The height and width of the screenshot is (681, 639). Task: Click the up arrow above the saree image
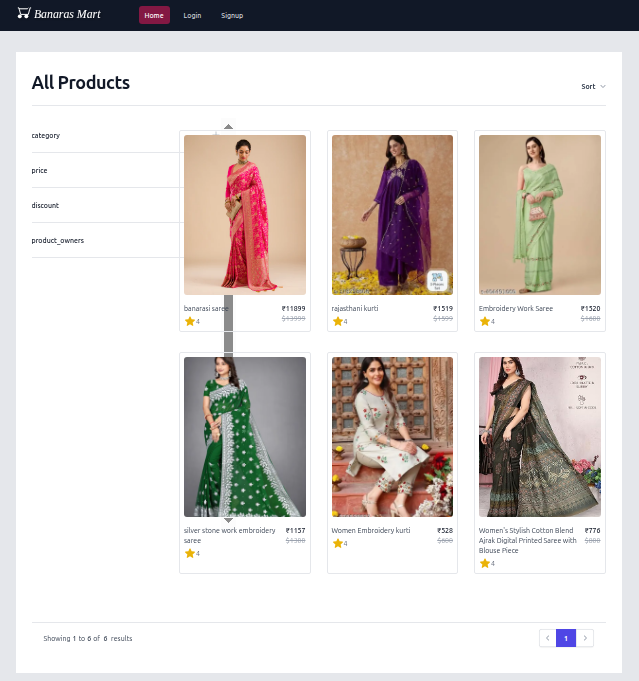click(x=228, y=127)
